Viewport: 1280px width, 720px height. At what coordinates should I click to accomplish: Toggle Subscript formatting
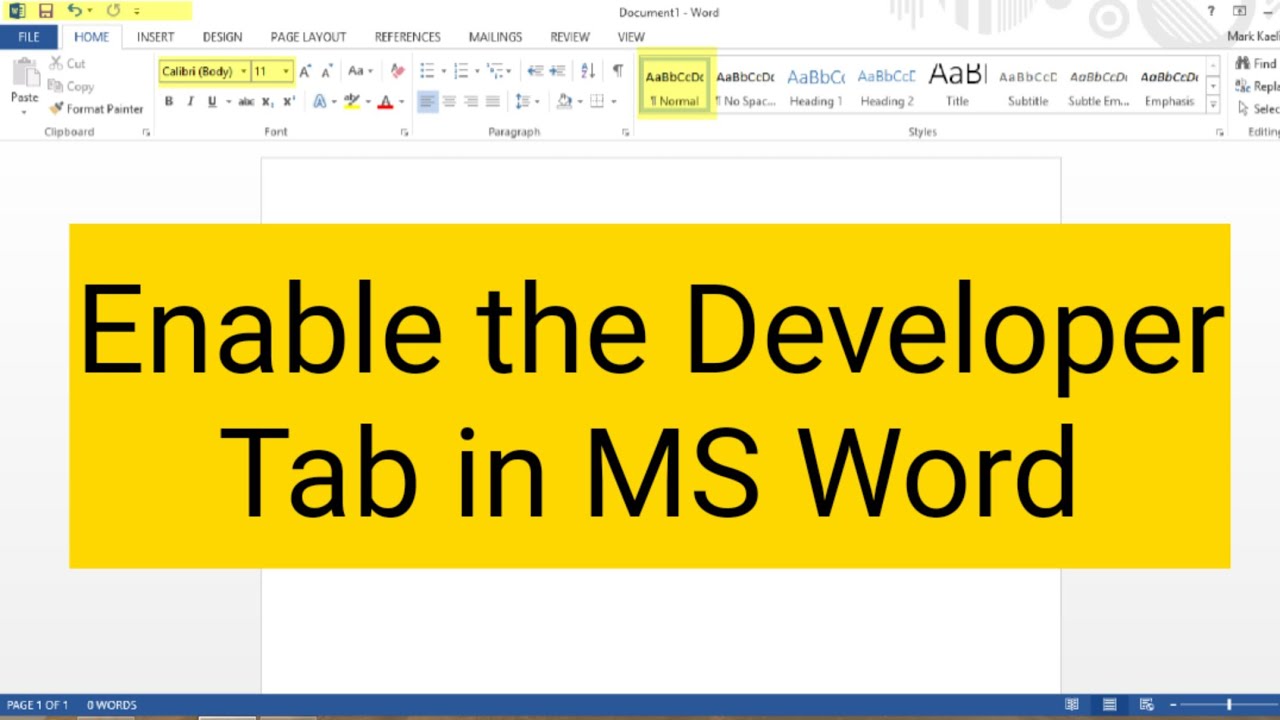[267, 101]
